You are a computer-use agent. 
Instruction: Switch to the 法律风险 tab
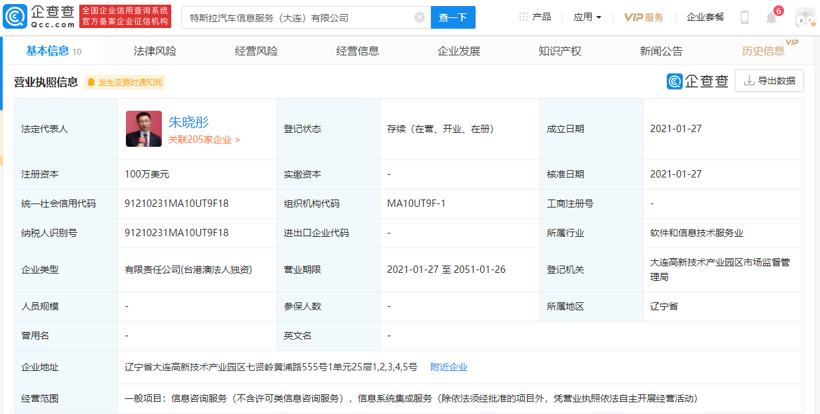click(x=155, y=51)
